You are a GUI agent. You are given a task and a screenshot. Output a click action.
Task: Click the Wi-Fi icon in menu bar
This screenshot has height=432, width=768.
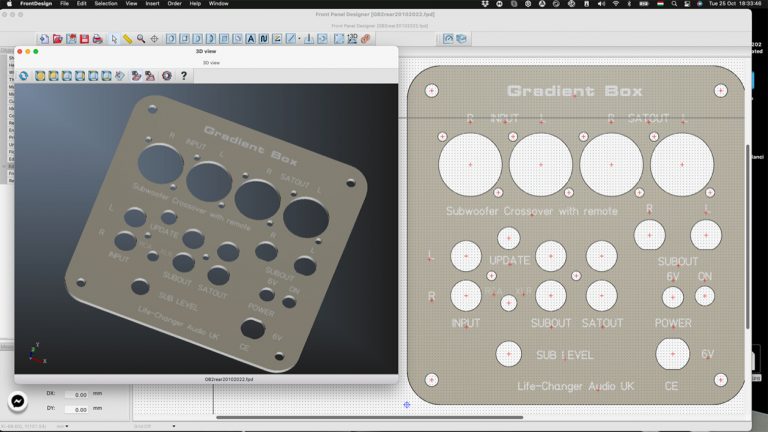tap(615, 3)
